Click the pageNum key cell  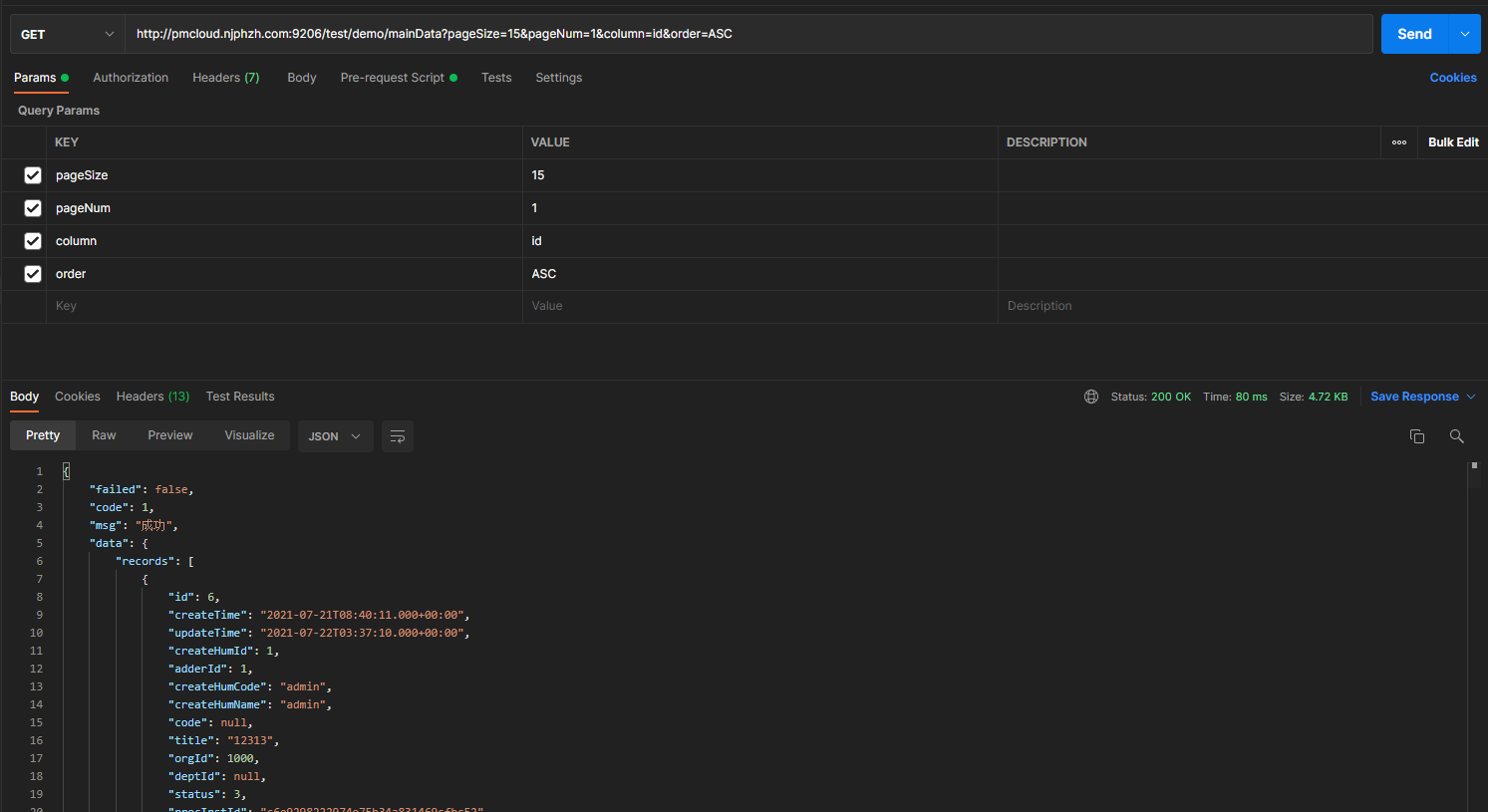(x=284, y=208)
